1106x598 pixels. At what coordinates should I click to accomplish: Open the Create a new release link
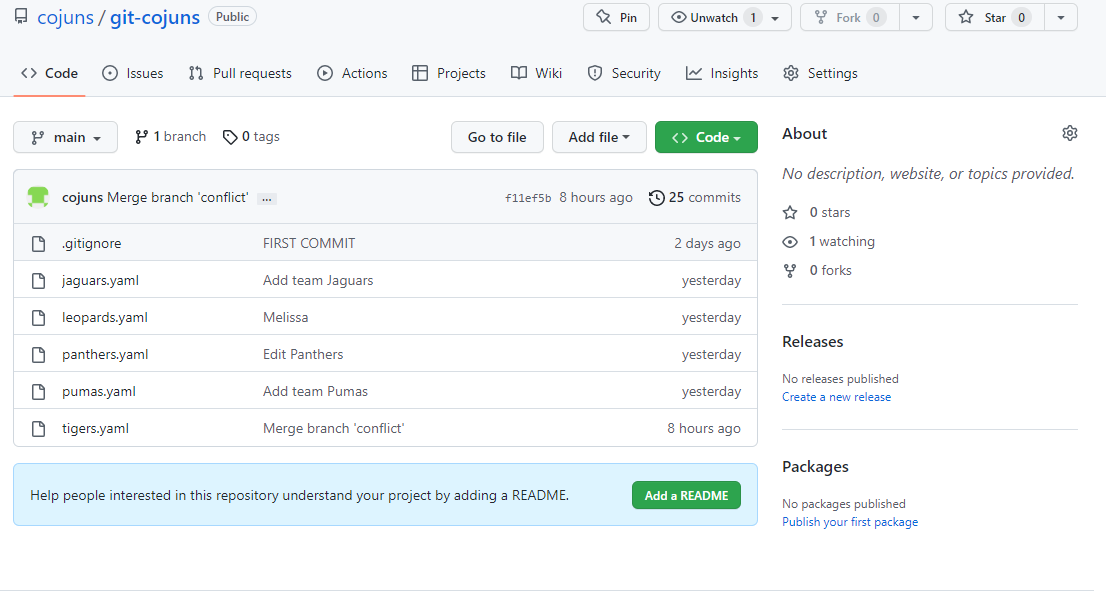pyautogui.click(x=836, y=397)
